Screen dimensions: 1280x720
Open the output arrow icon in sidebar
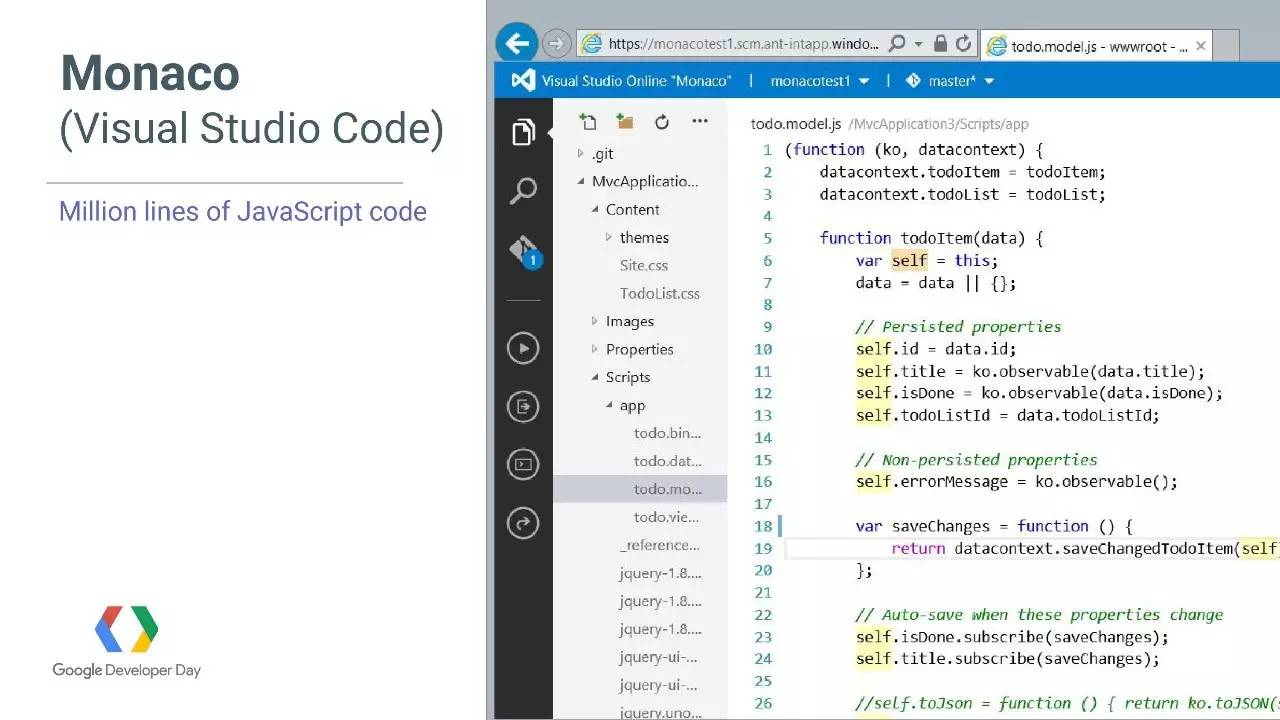coord(523,406)
